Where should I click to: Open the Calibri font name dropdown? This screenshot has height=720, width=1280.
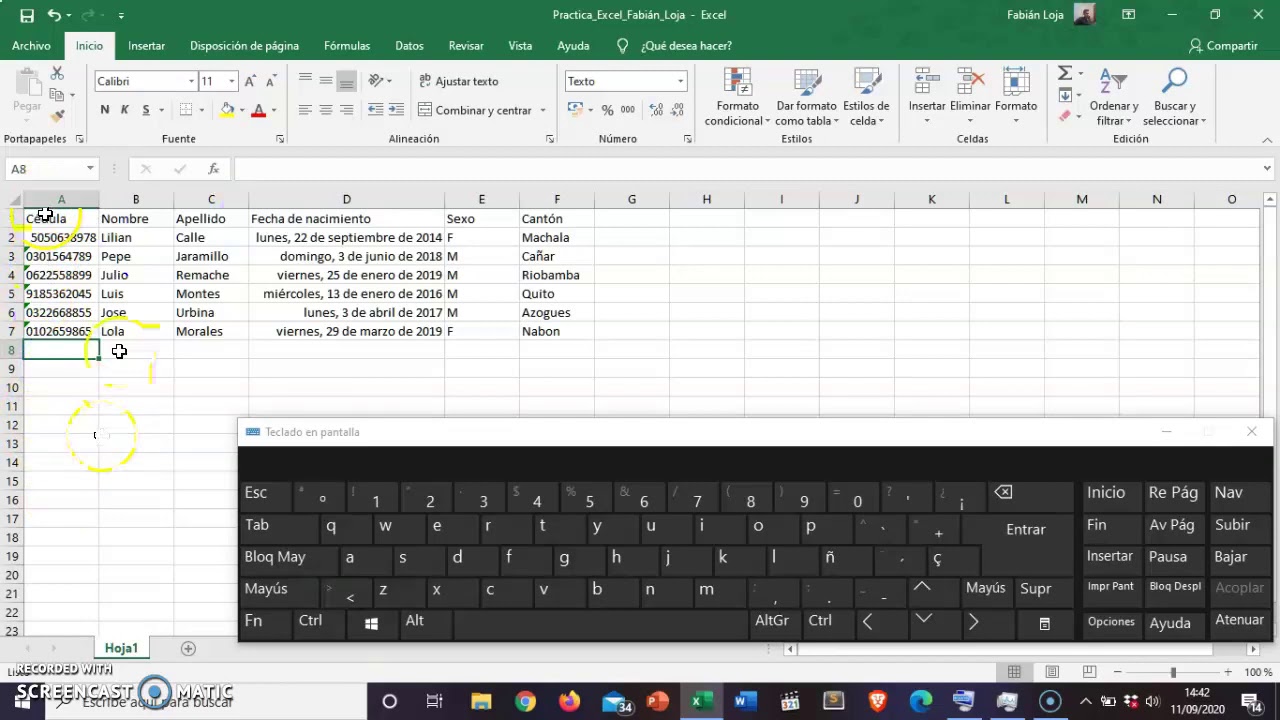click(x=191, y=81)
